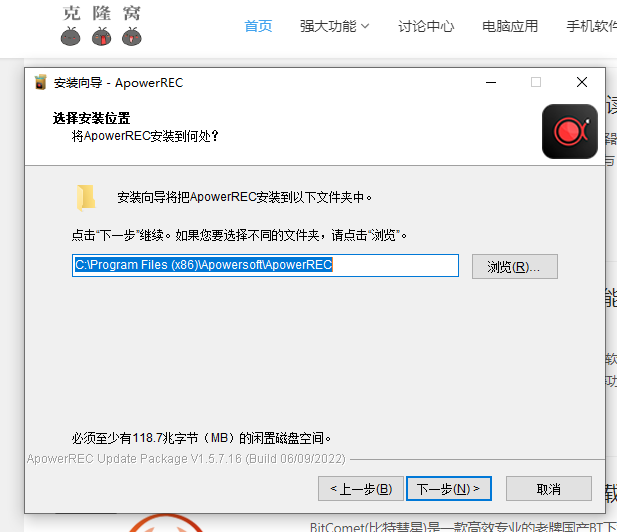
Task: Click the ApowerREC red recorder logo
Action: 569,131
